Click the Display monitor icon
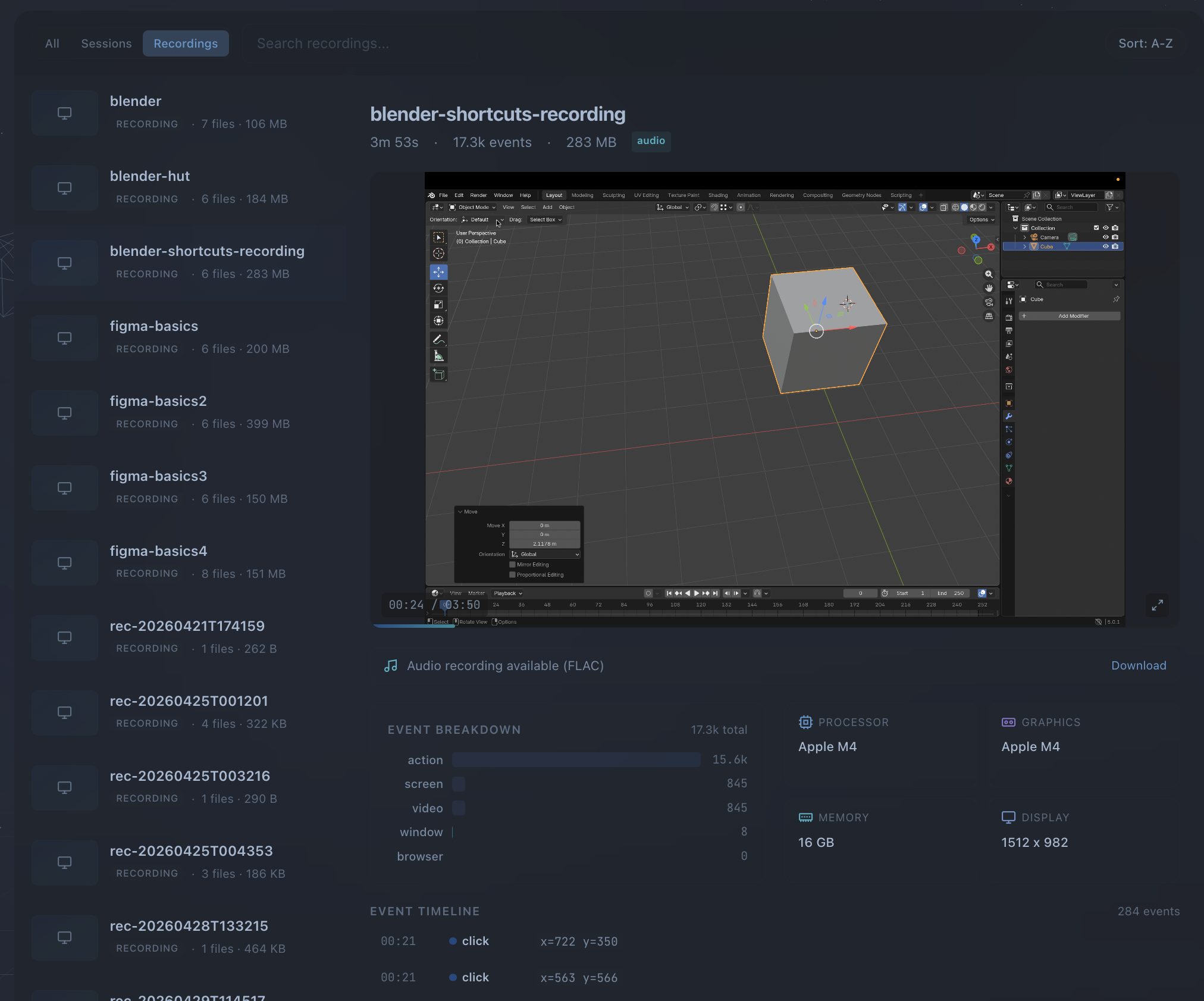Screen dimensions: 1204x1001 pyautogui.click(x=1009, y=818)
